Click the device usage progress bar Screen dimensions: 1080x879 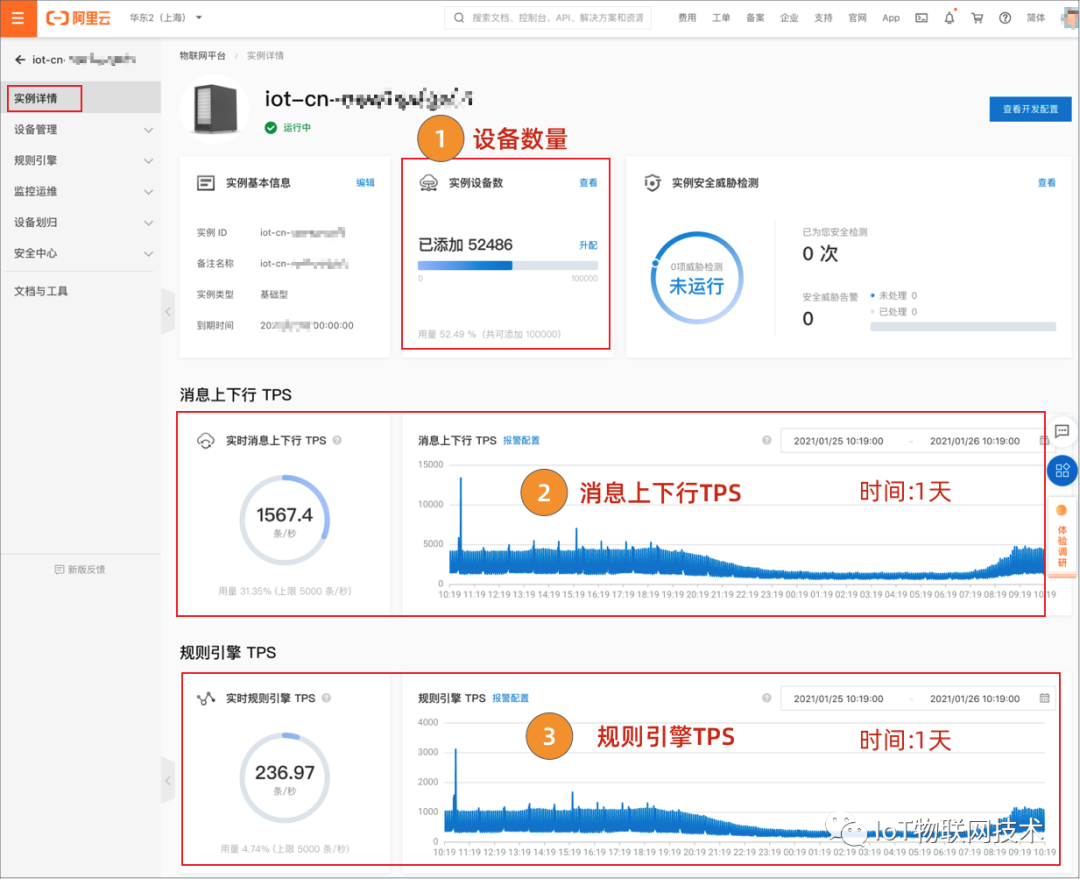508,265
